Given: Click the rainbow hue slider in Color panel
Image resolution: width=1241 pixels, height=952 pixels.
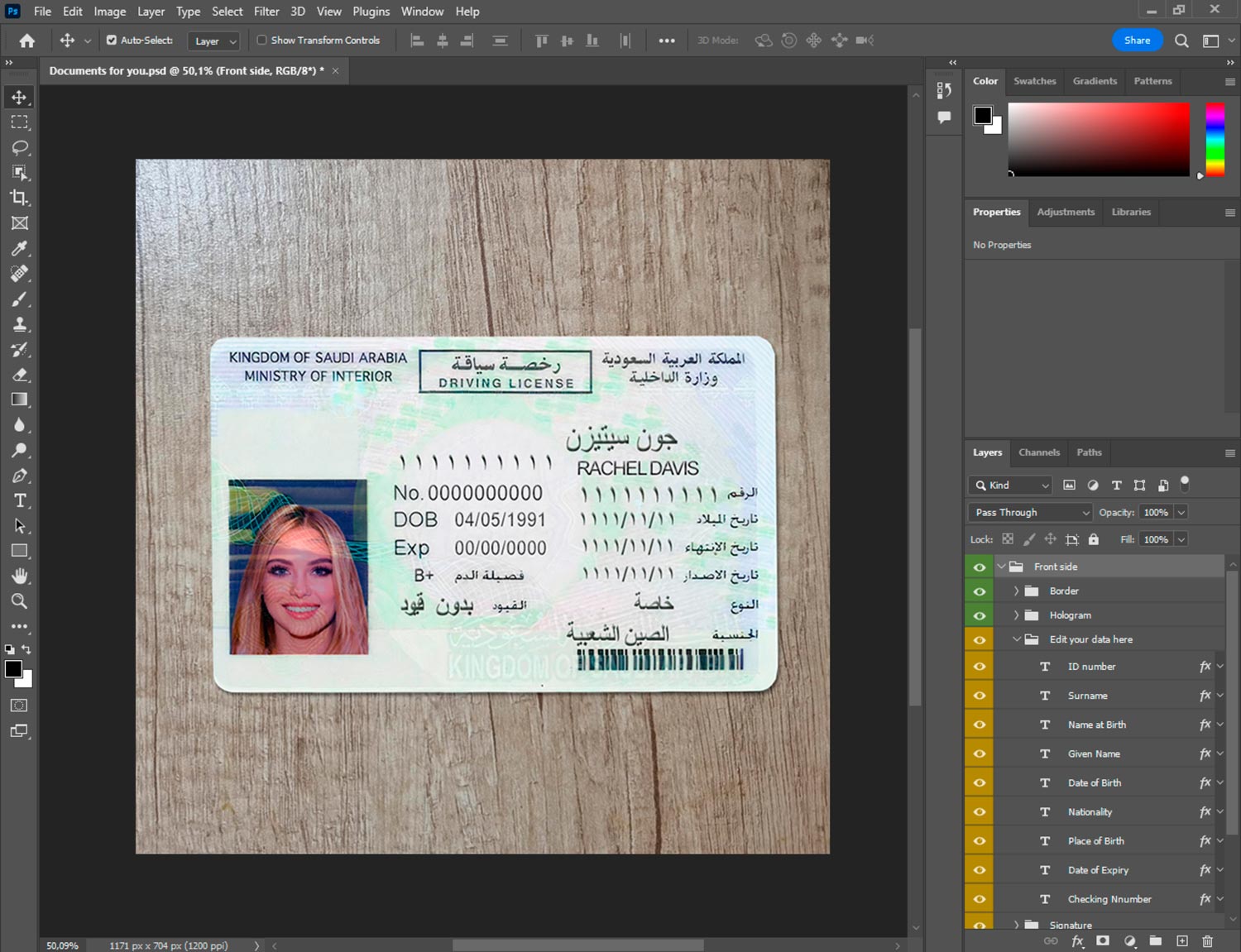Looking at the screenshot, I should click(1215, 139).
